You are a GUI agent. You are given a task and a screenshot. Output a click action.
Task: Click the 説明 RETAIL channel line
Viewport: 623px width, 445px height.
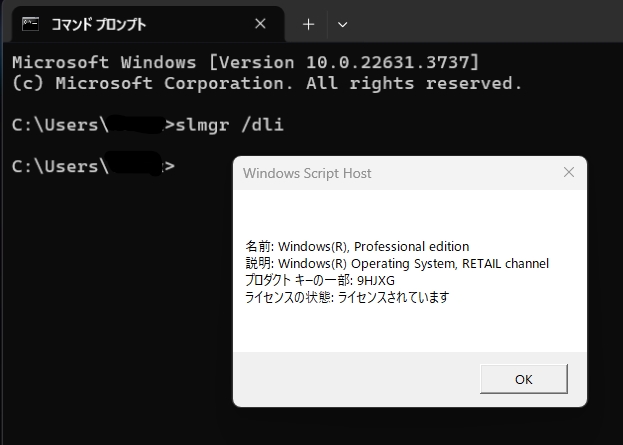(x=397, y=263)
